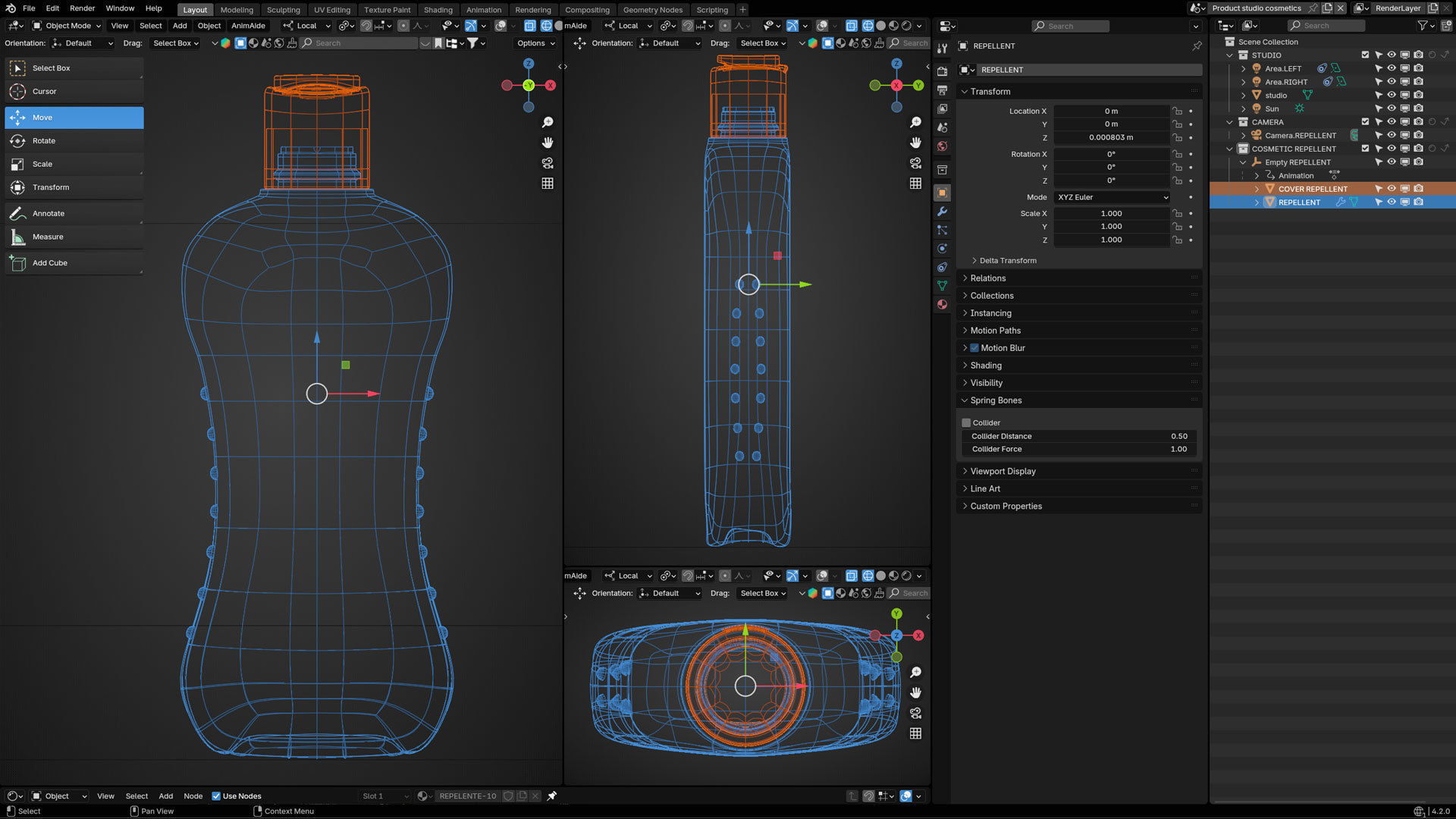1456x819 pixels.
Task: Select the Rotate tool
Action: pyautogui.click(x=44, y=141)
